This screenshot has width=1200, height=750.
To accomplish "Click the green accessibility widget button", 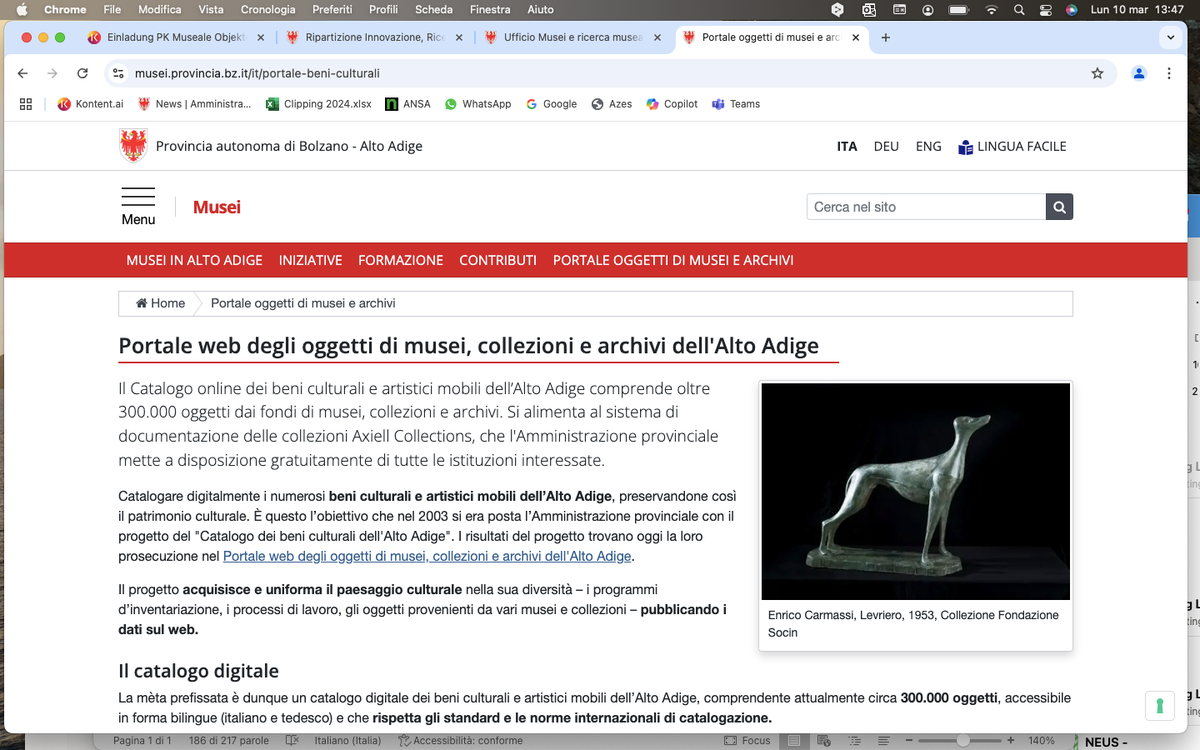I will (x=1159, y=705).
